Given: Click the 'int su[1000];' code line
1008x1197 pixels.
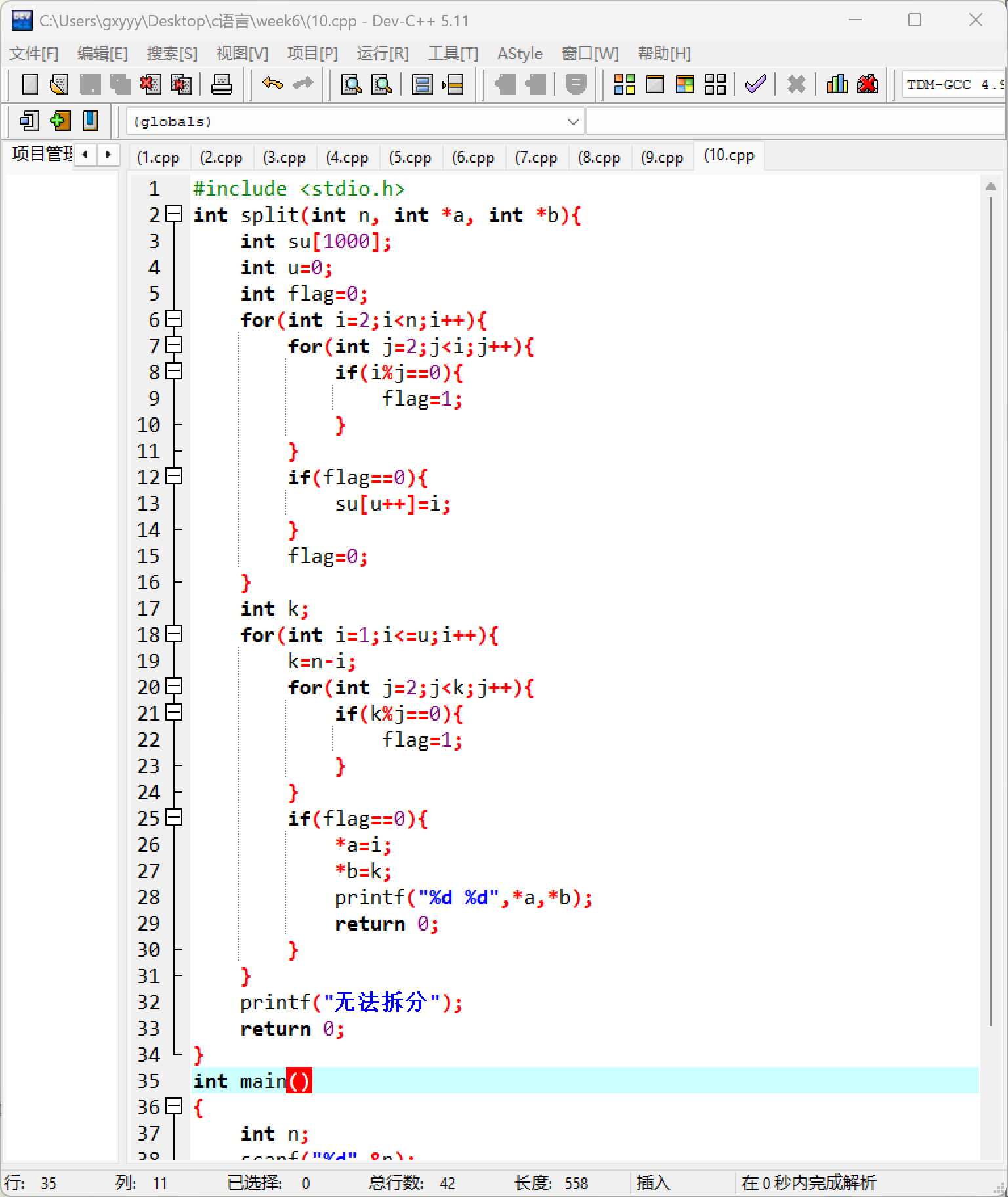Looking at the screenshot, I should [x=316, y=241].
